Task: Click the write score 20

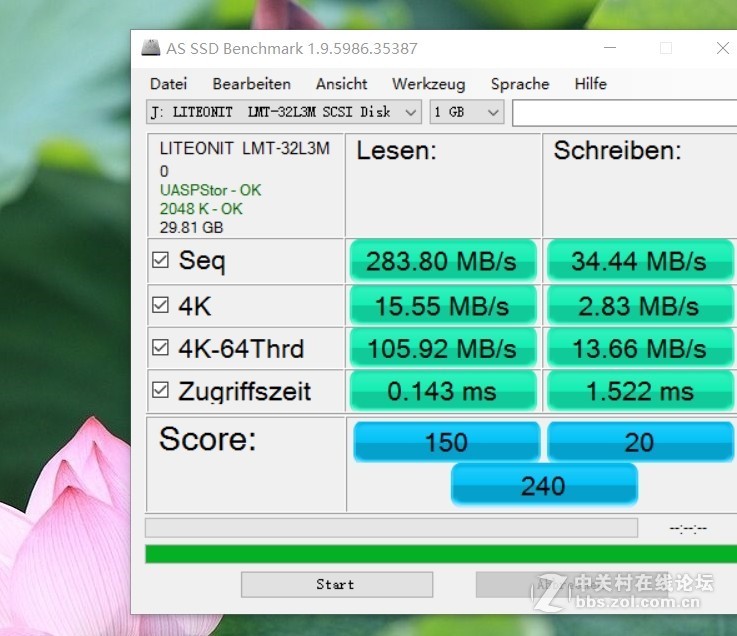Action: [640, 442]
